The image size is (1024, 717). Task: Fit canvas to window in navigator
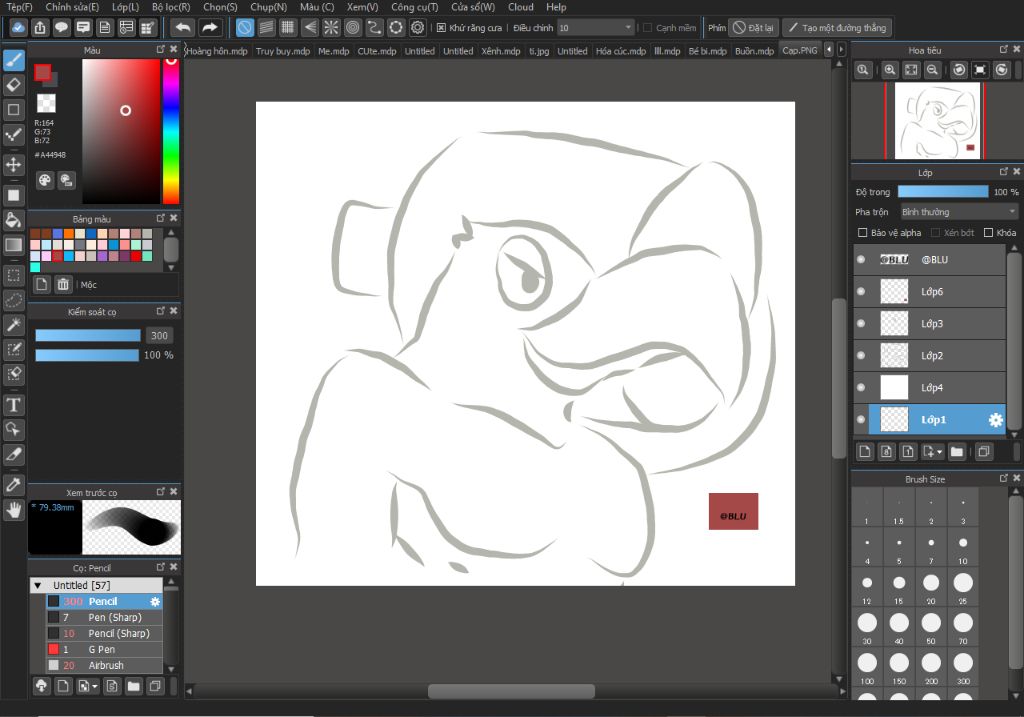click(911, 70)
